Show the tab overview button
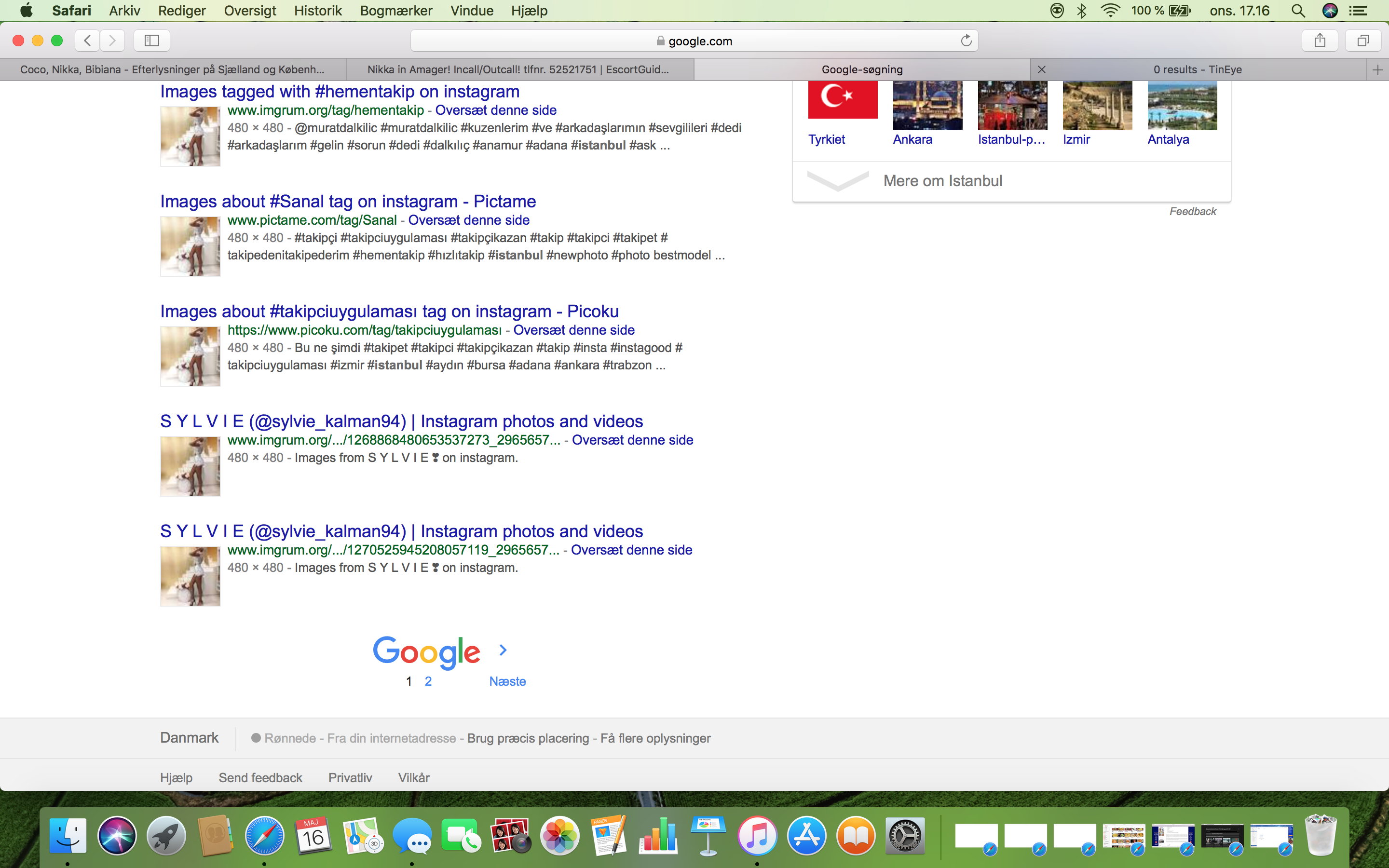1389x868 pixels. point(1363,40)
